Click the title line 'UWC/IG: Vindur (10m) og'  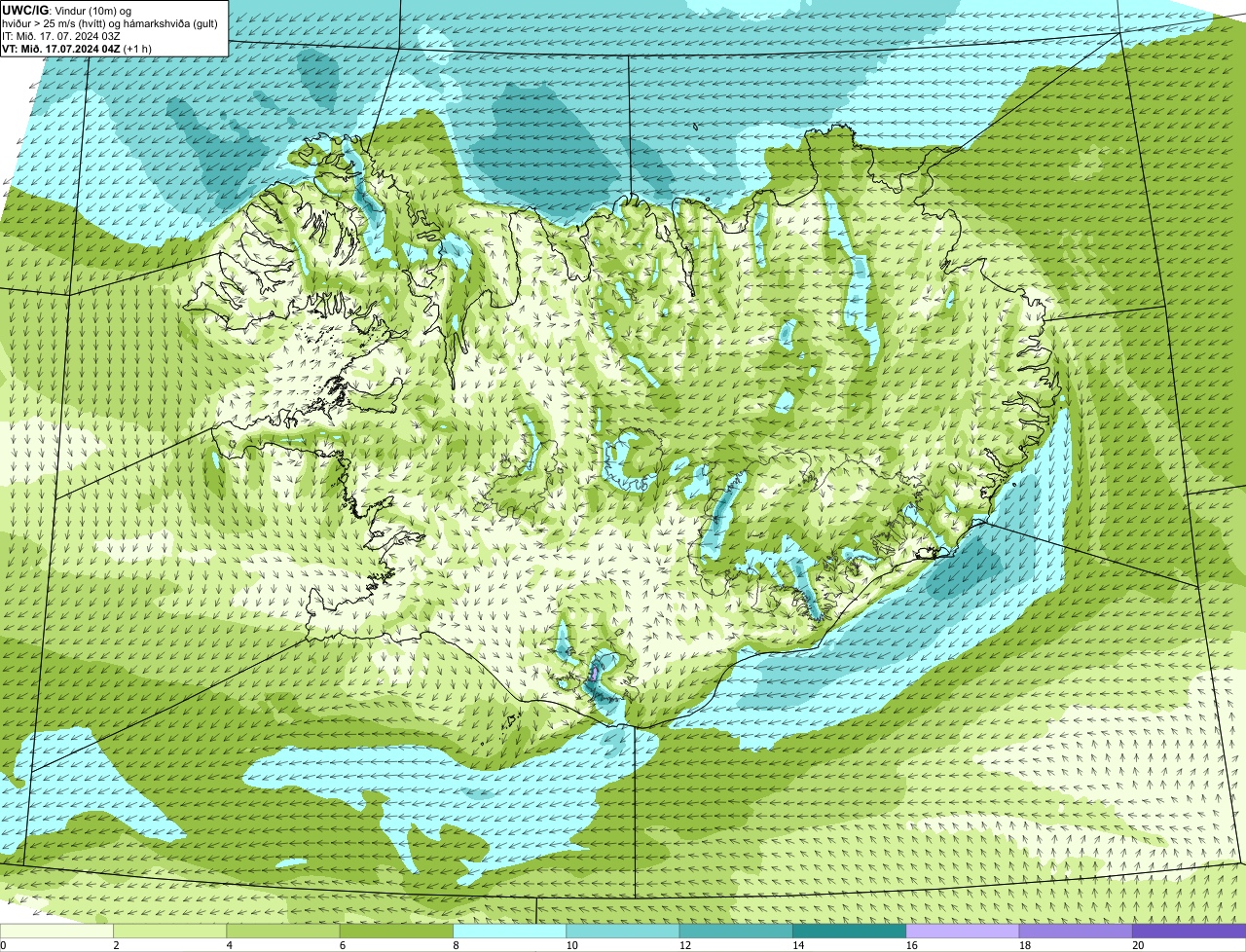pyautogui.click(x=67, y=10)
